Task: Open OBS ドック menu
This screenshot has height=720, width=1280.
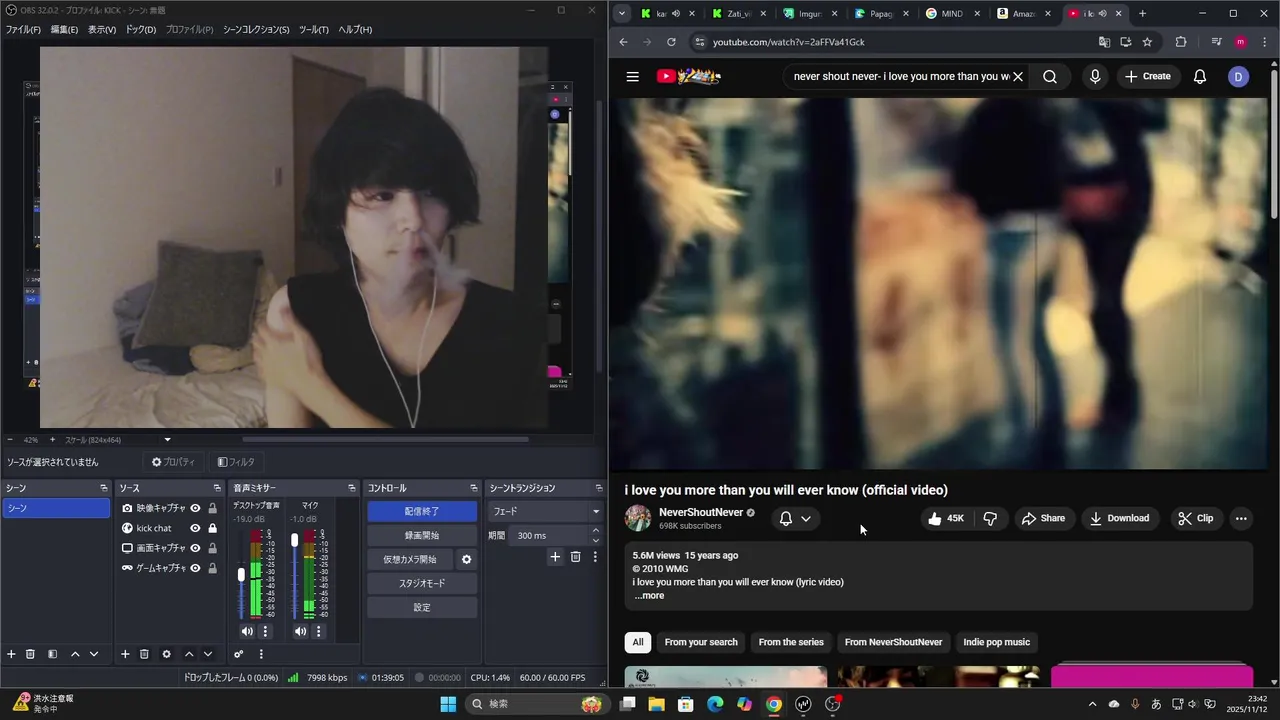Action: 140,29
